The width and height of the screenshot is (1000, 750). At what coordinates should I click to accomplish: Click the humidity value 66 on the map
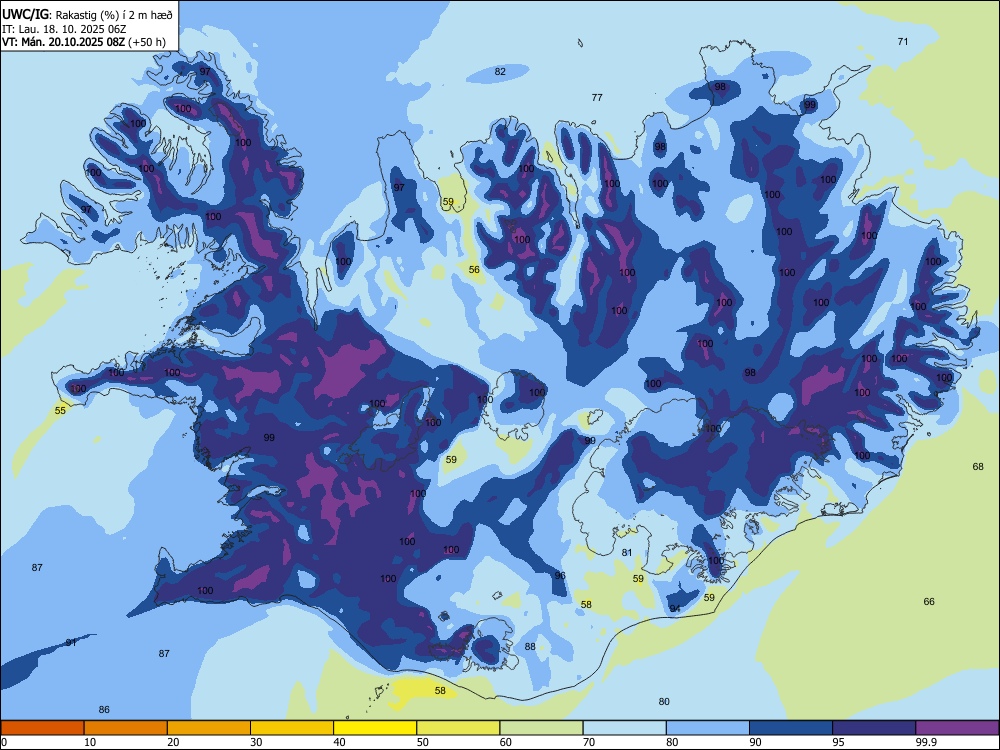(x=929, y=601)
